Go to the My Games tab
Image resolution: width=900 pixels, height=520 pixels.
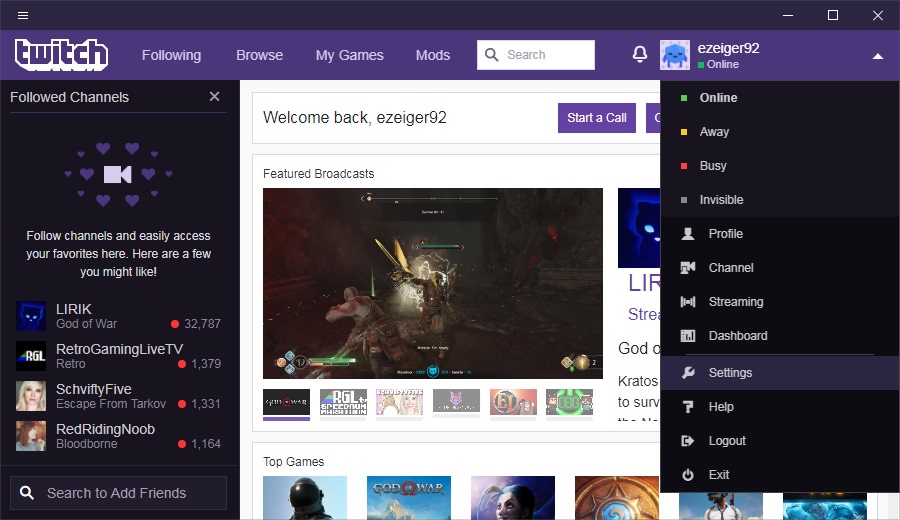(x=349, y=55)
